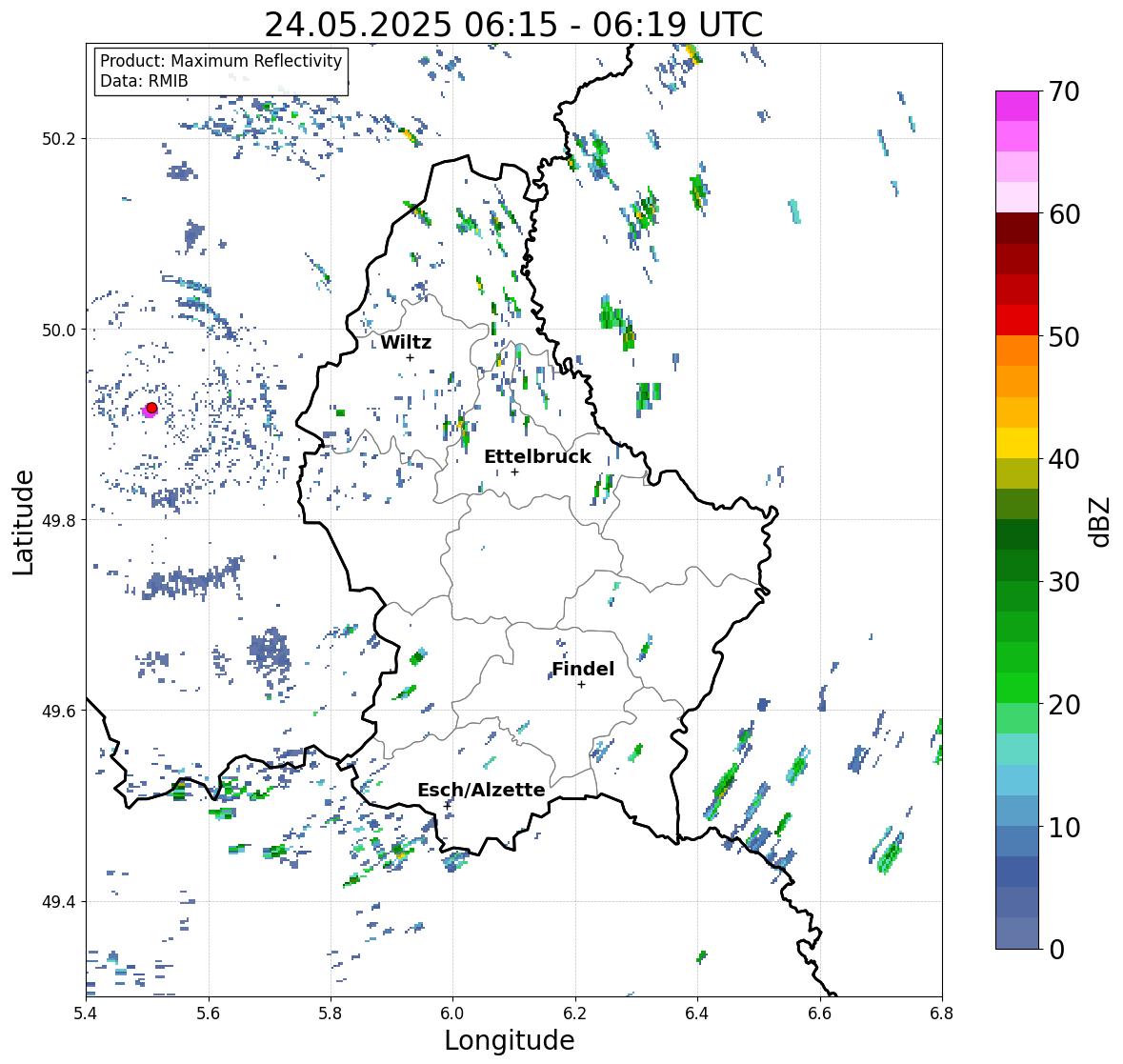Pick the orange colorbar segment below 50

pos(1017,351)
